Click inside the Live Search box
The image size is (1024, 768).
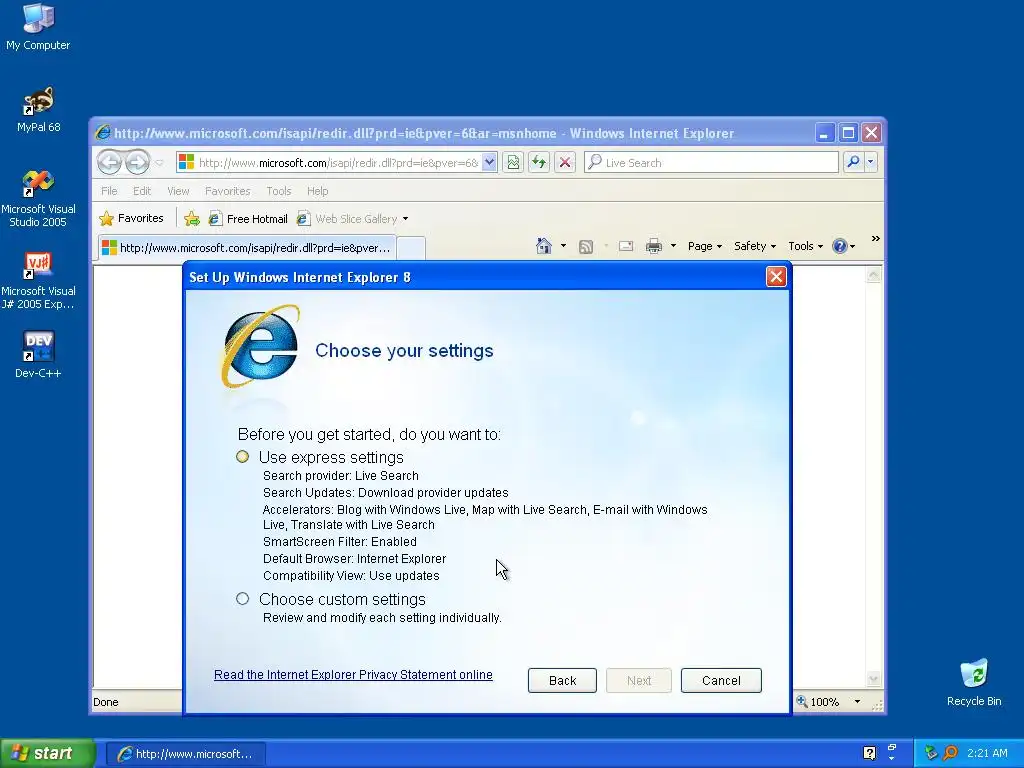[x=712, y=162]
